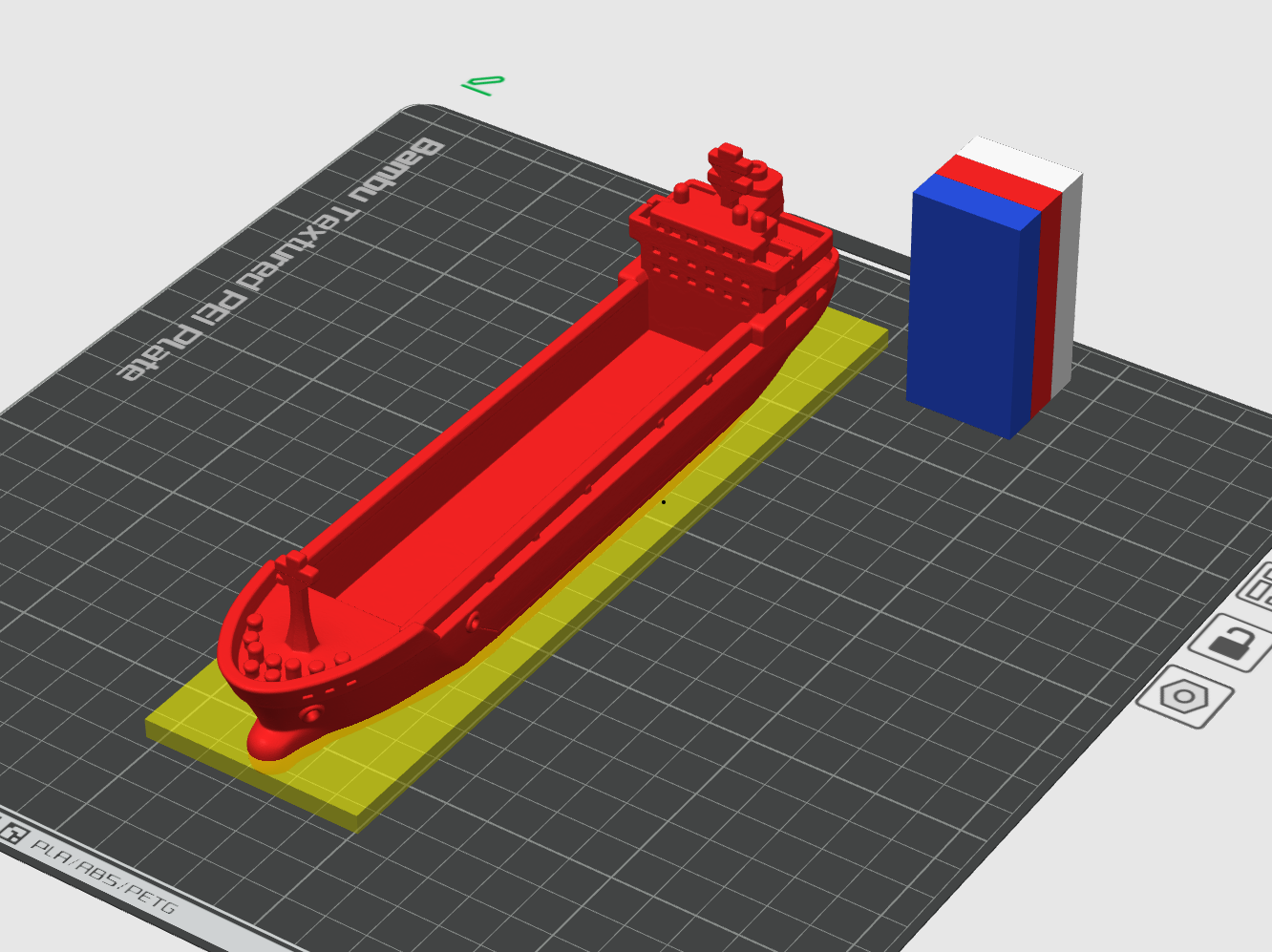
Task: Click the Bambu Textured PEI Plate label
Action: coord(279,260)
